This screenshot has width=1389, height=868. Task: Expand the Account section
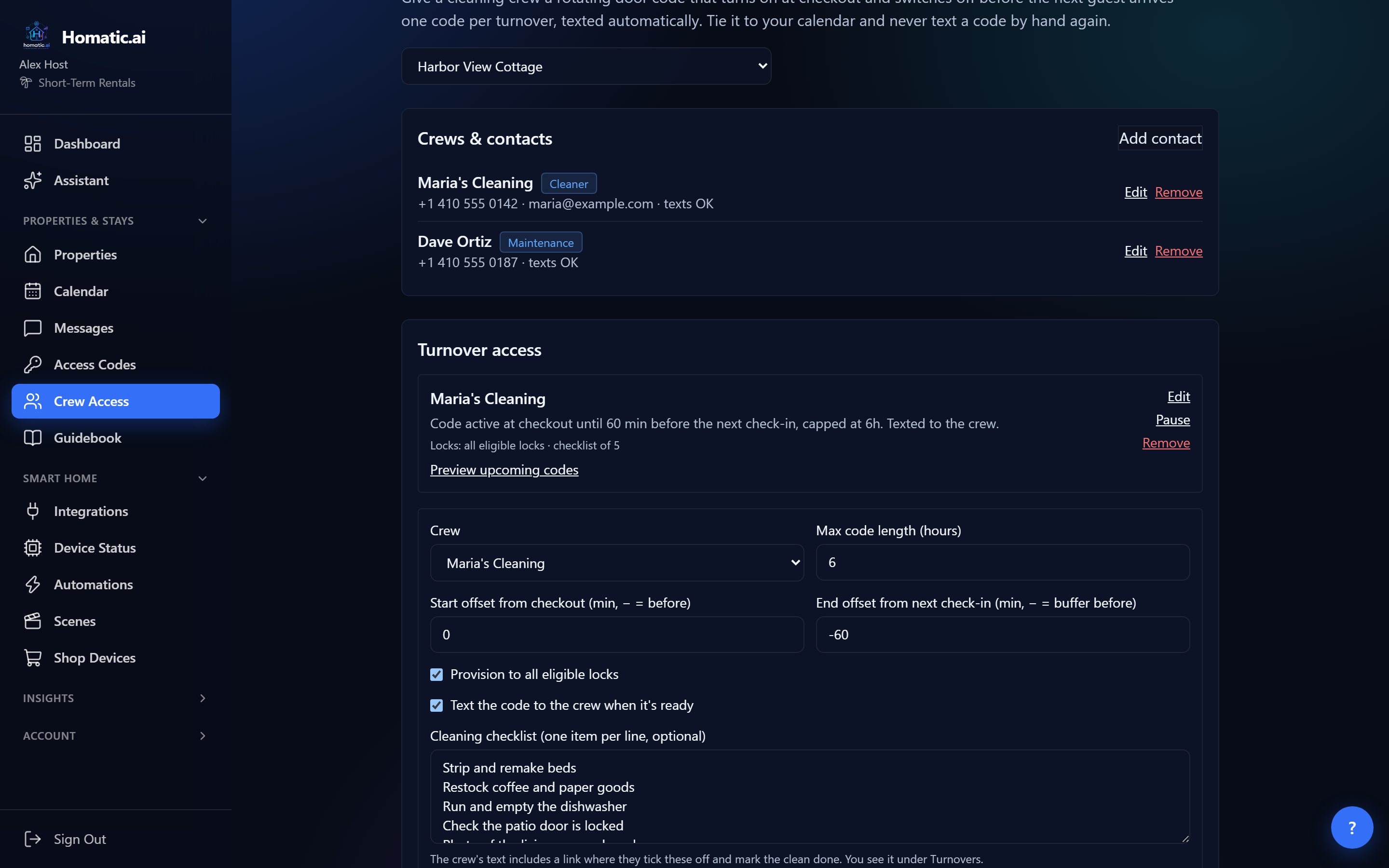pyautogui.click(x=115, y=736)
